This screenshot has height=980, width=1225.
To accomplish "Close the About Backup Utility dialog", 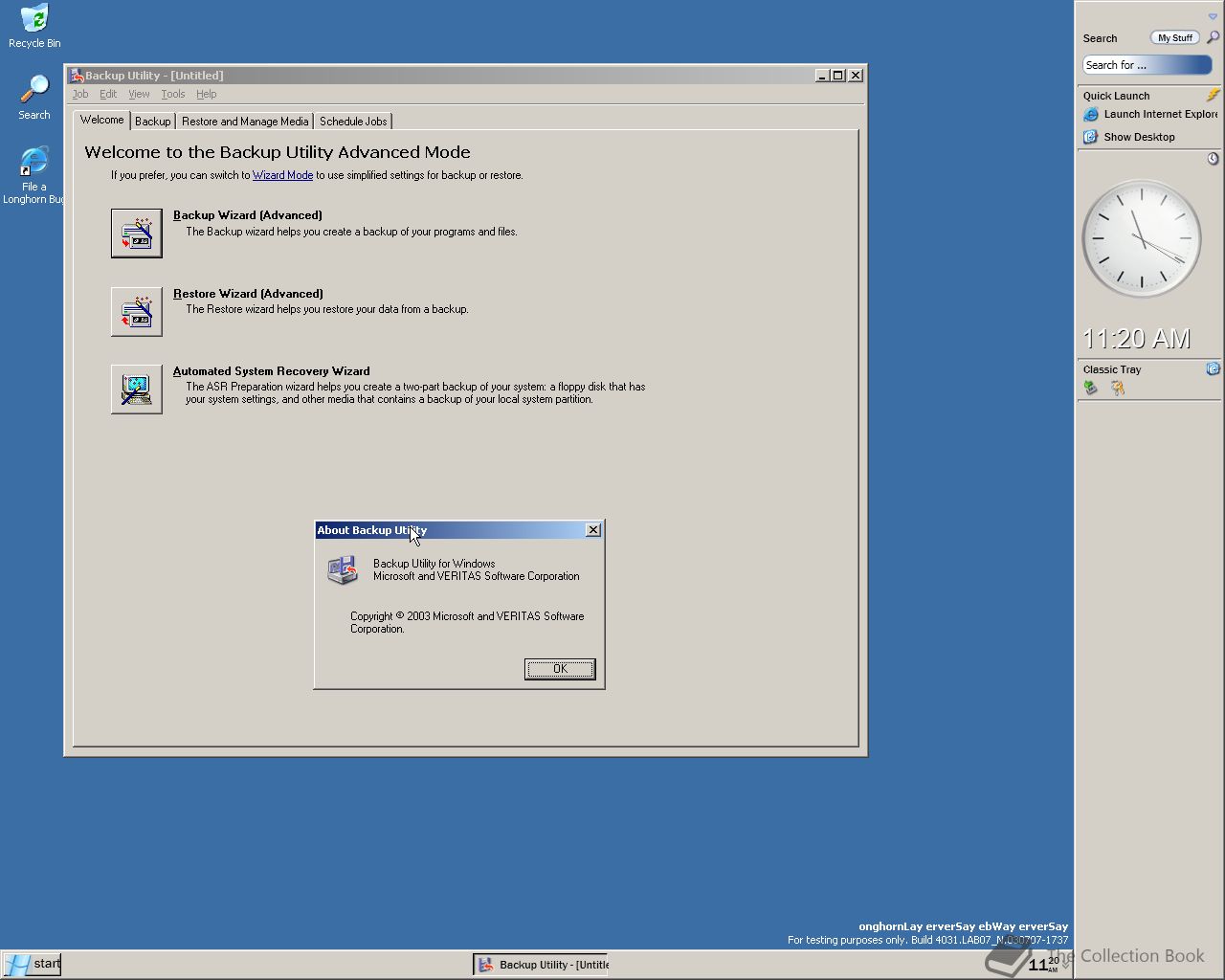I will tap(593, 530).
